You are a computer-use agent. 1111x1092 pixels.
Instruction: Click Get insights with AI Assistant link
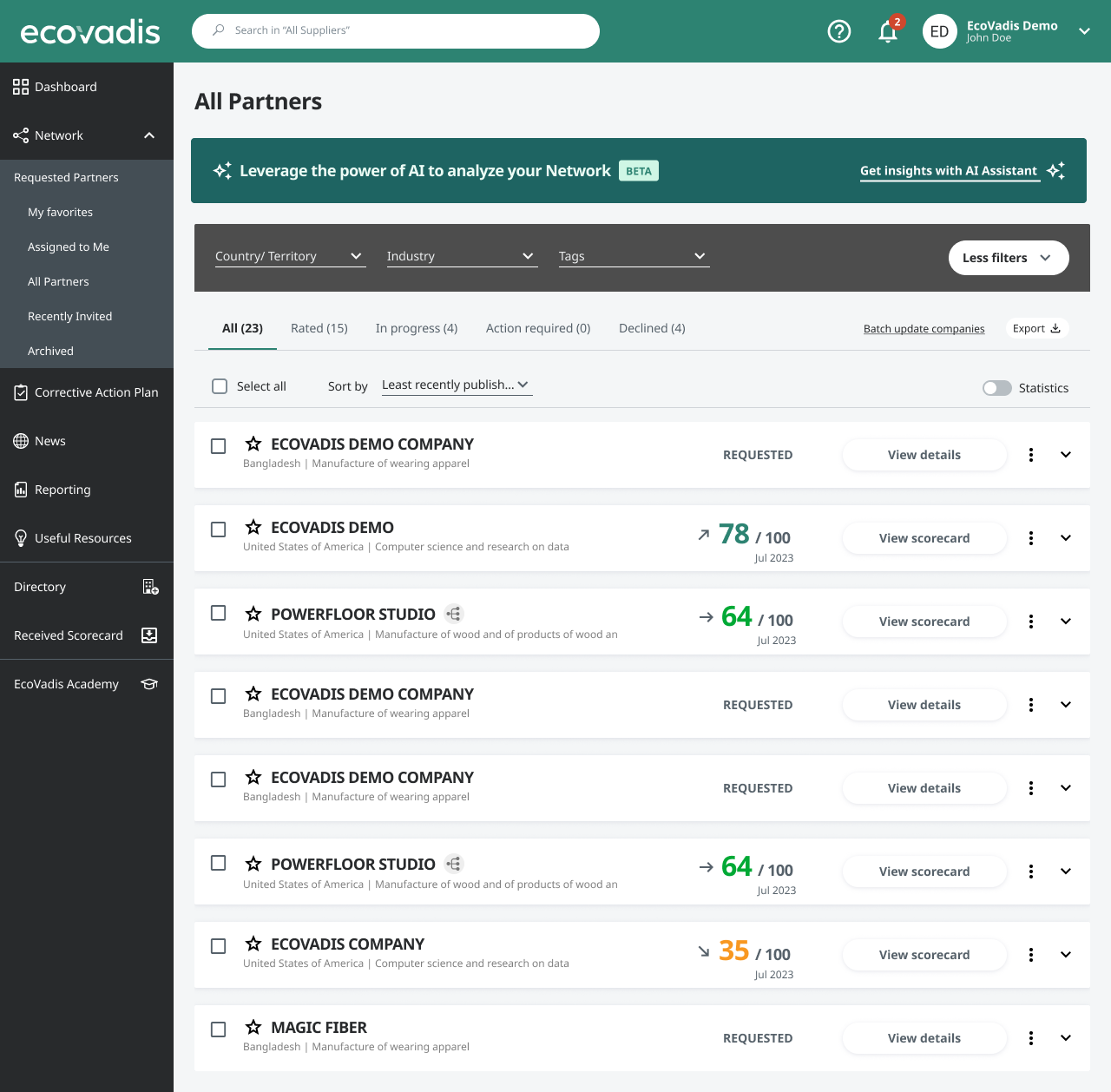949,171
